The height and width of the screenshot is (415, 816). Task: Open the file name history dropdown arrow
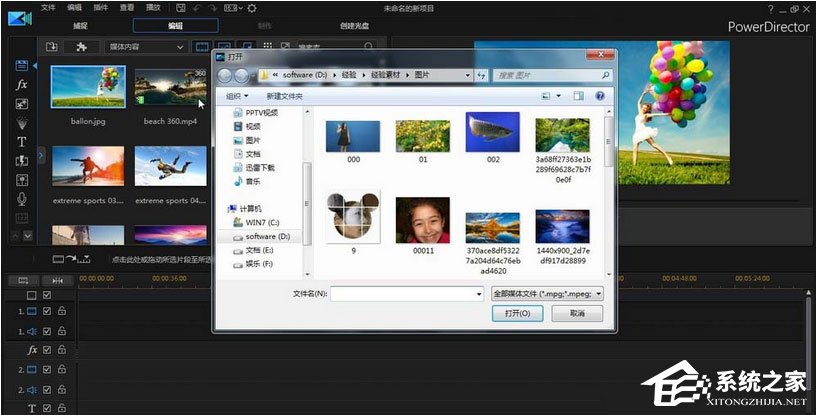click(x=479, y=294)
